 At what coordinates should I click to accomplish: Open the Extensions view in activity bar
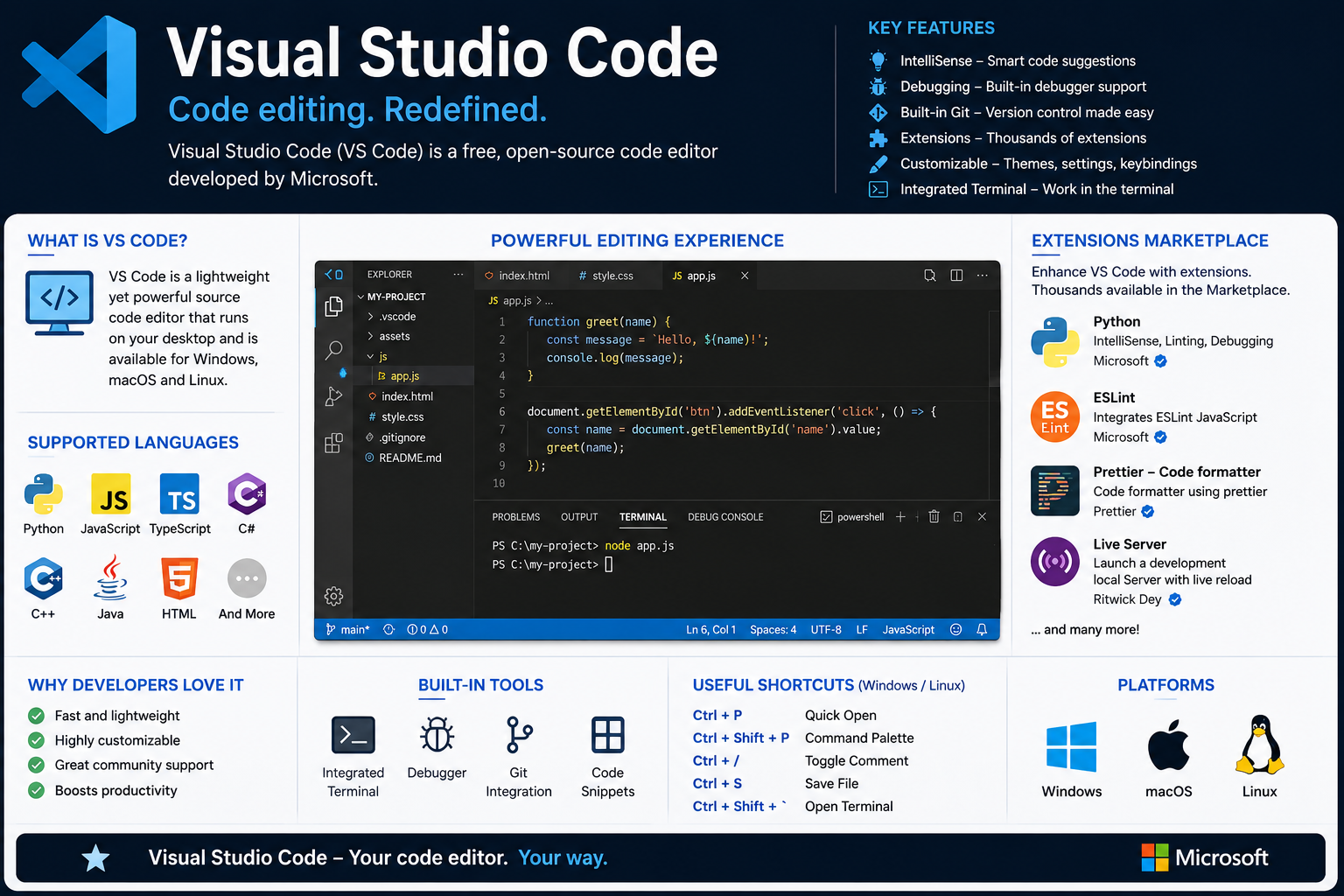click(333, 443)
